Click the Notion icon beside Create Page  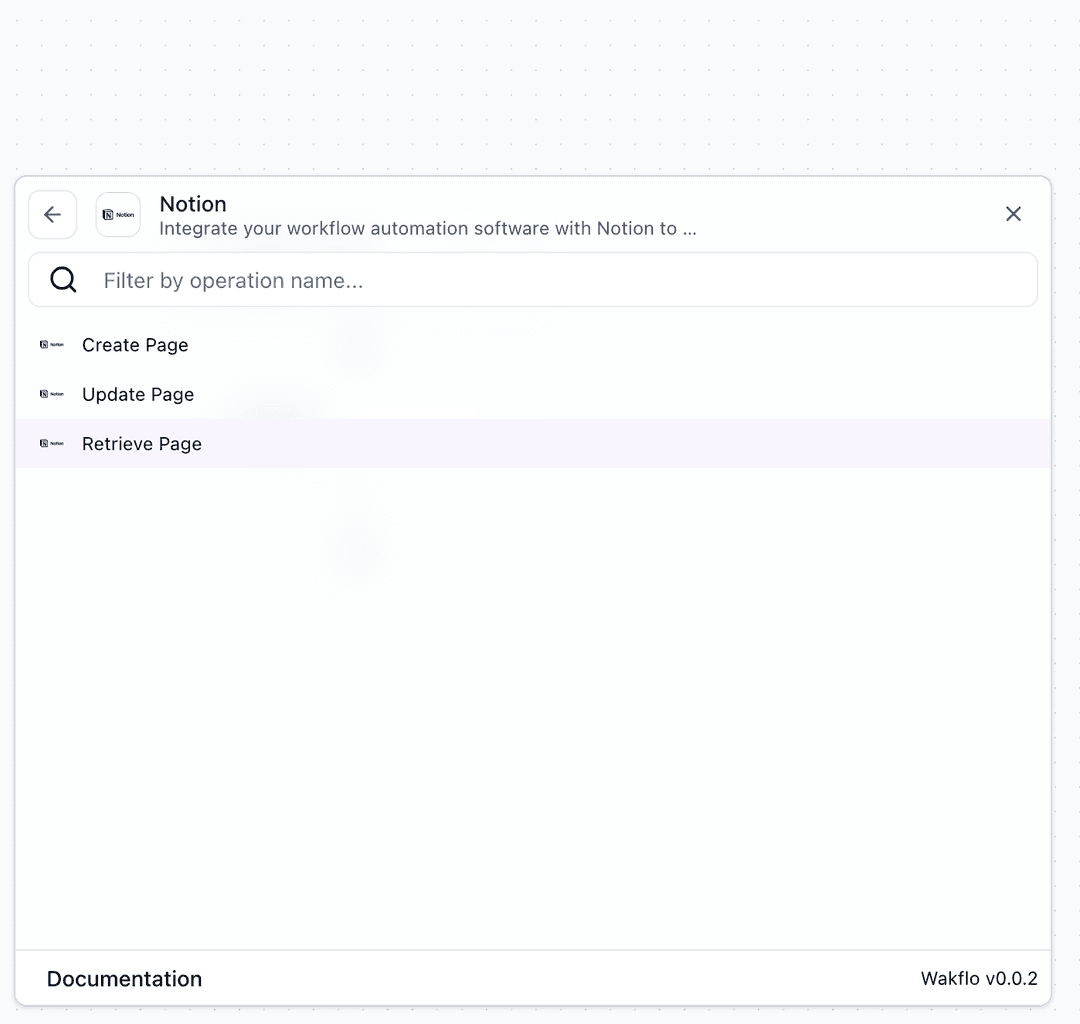tap(51, 345)
